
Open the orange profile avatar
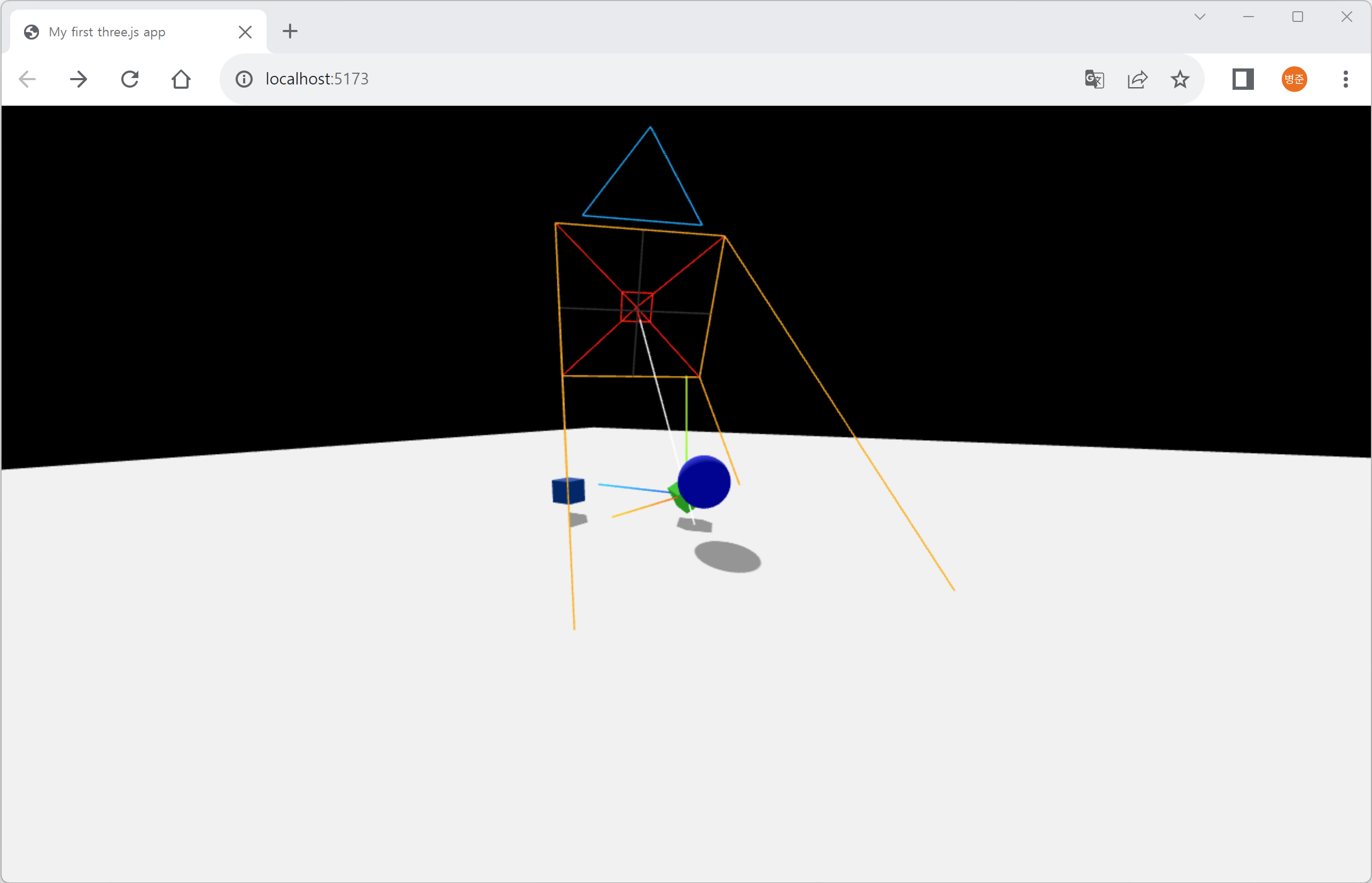[x=1294, y=79]
